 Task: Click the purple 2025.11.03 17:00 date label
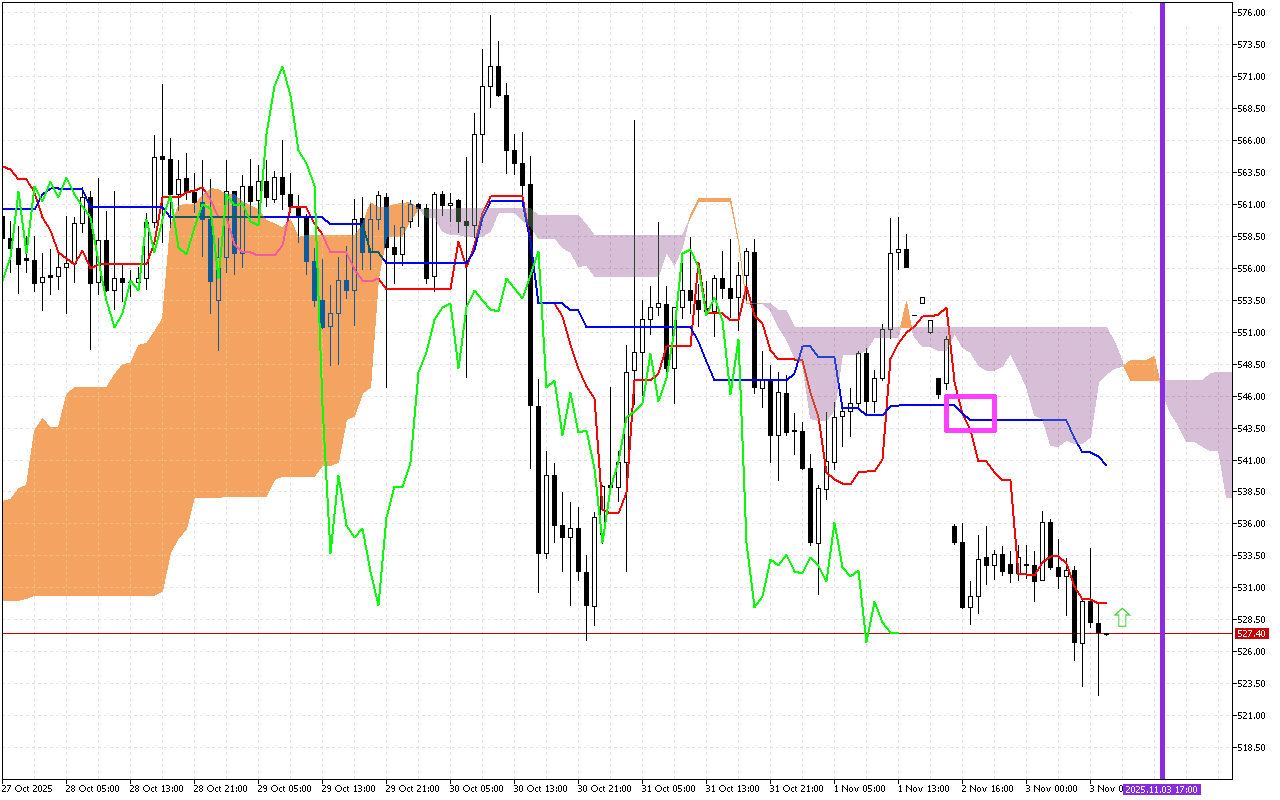tap(1161, 789)
